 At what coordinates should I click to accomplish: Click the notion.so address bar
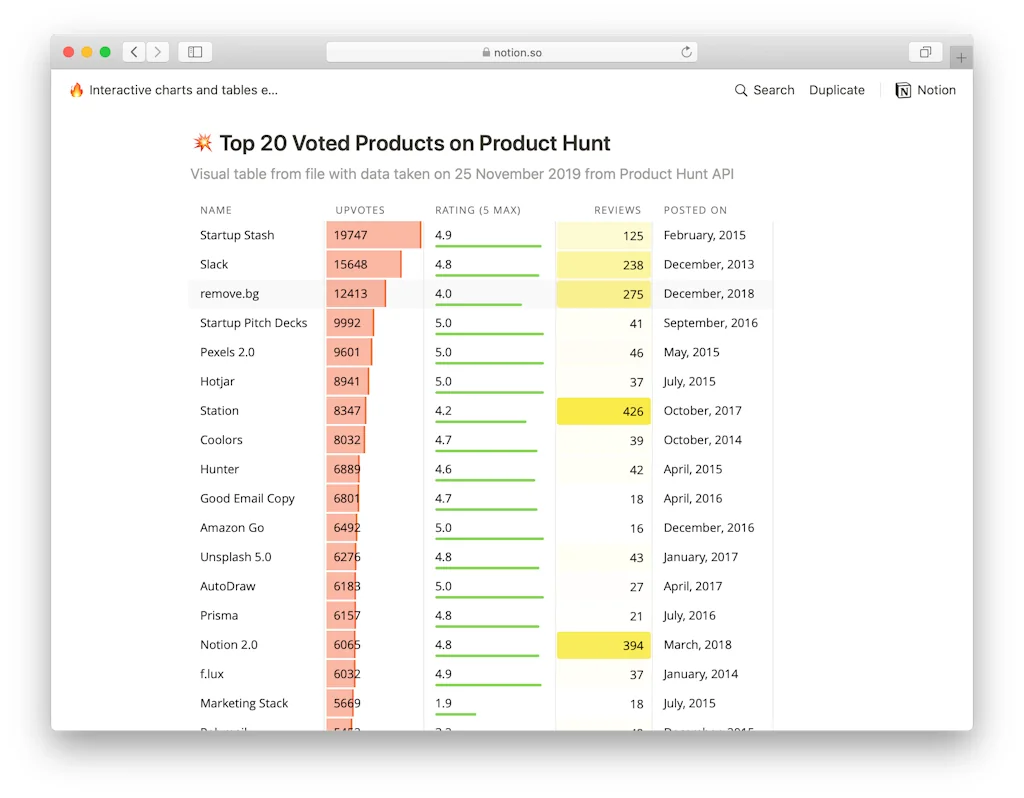(511, 52)
